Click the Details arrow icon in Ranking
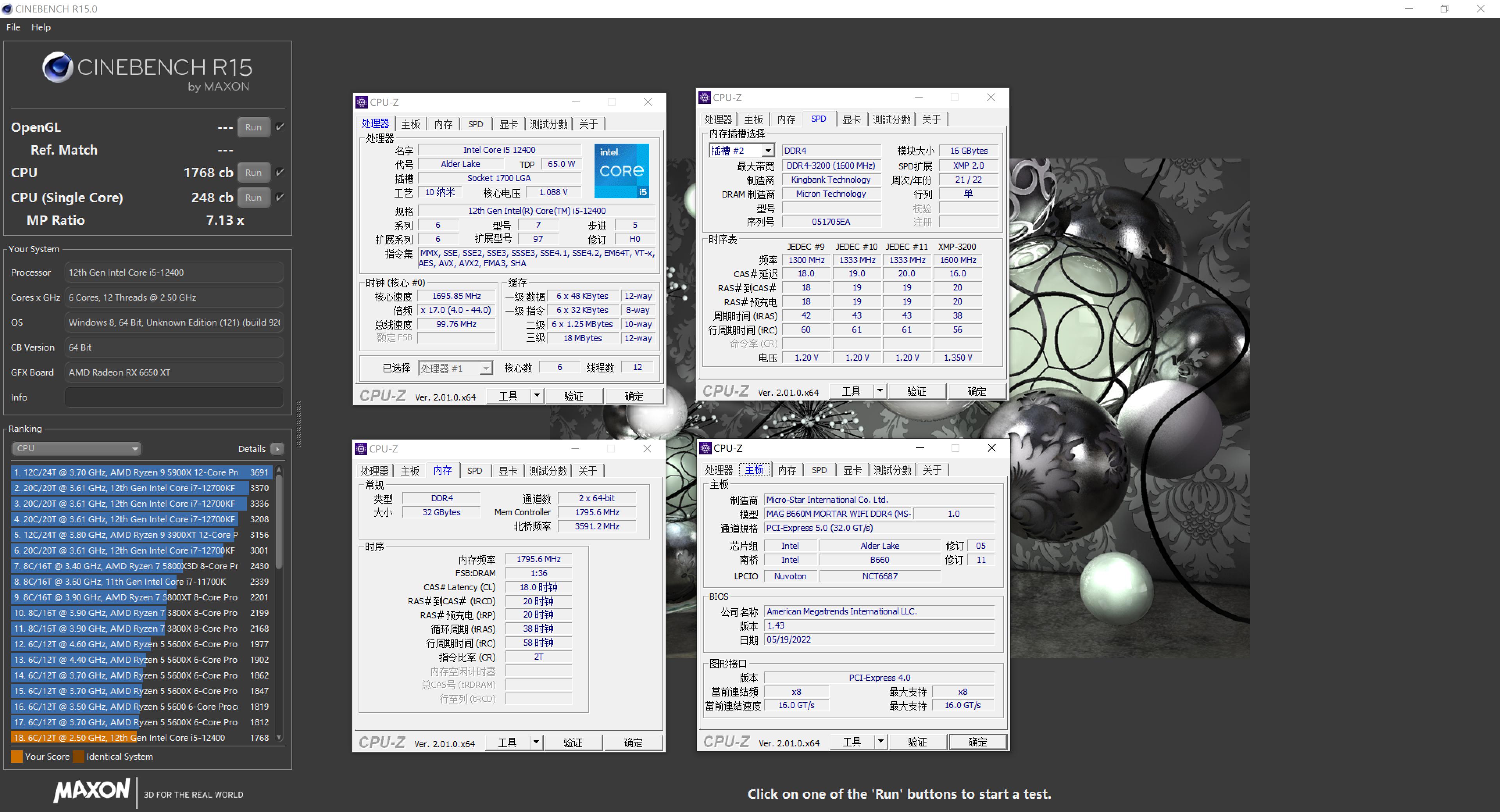Screen dimensions: 1500x812 [278, 449]
